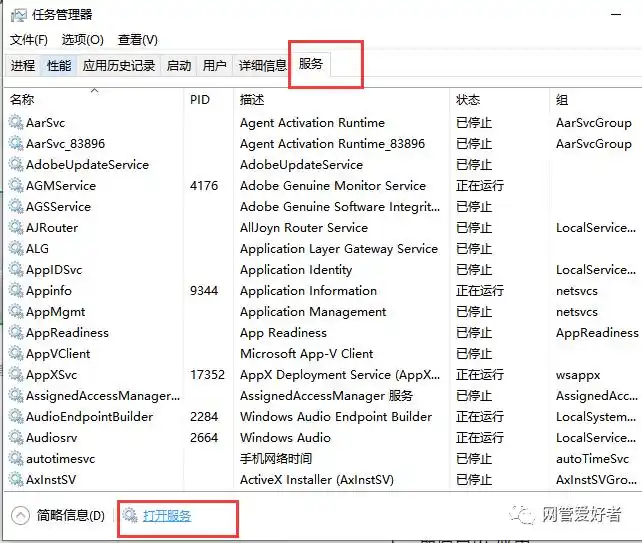Sort by the 描述 column header
Viewport: 642px width, 543px height.
(x=341, y=100)
